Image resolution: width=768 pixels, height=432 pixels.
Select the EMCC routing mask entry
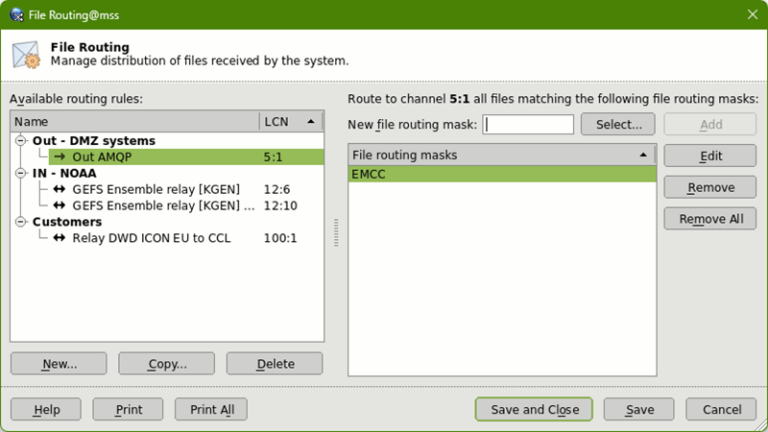click(502, 174)
